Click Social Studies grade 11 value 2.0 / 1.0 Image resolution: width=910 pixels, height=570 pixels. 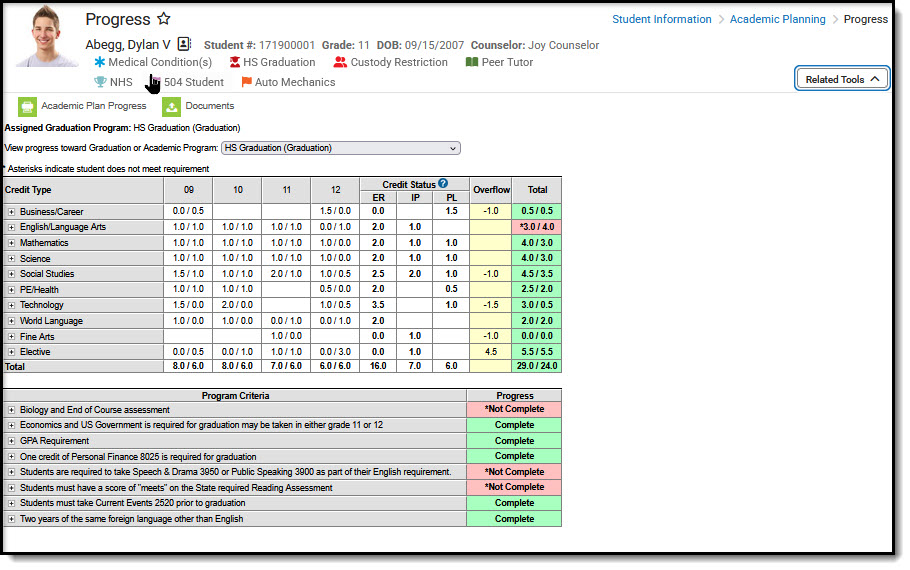point(287,273)
